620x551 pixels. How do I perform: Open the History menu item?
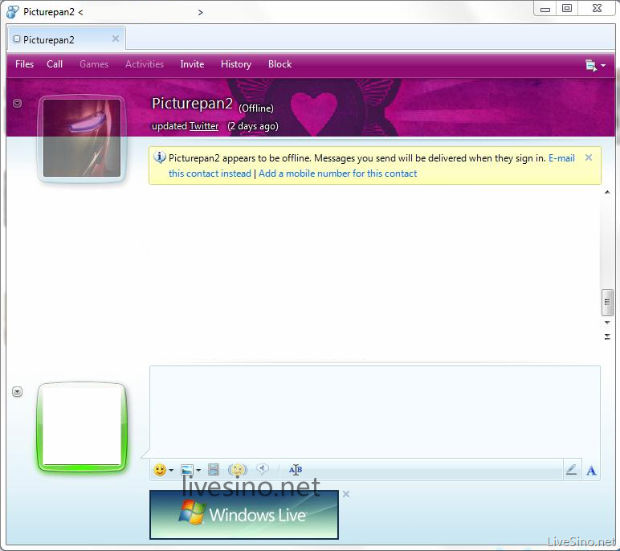(x=236, y=64)
